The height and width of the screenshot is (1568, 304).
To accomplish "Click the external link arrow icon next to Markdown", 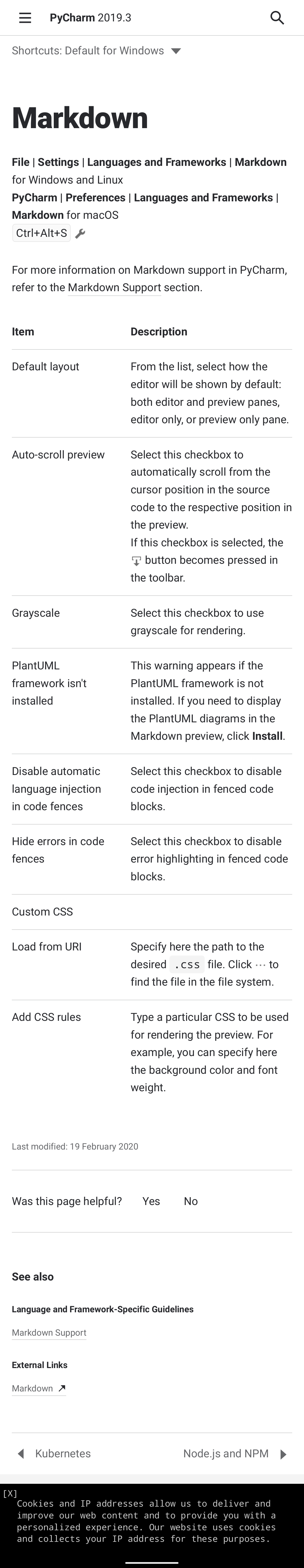I will tap(61, 1388).
